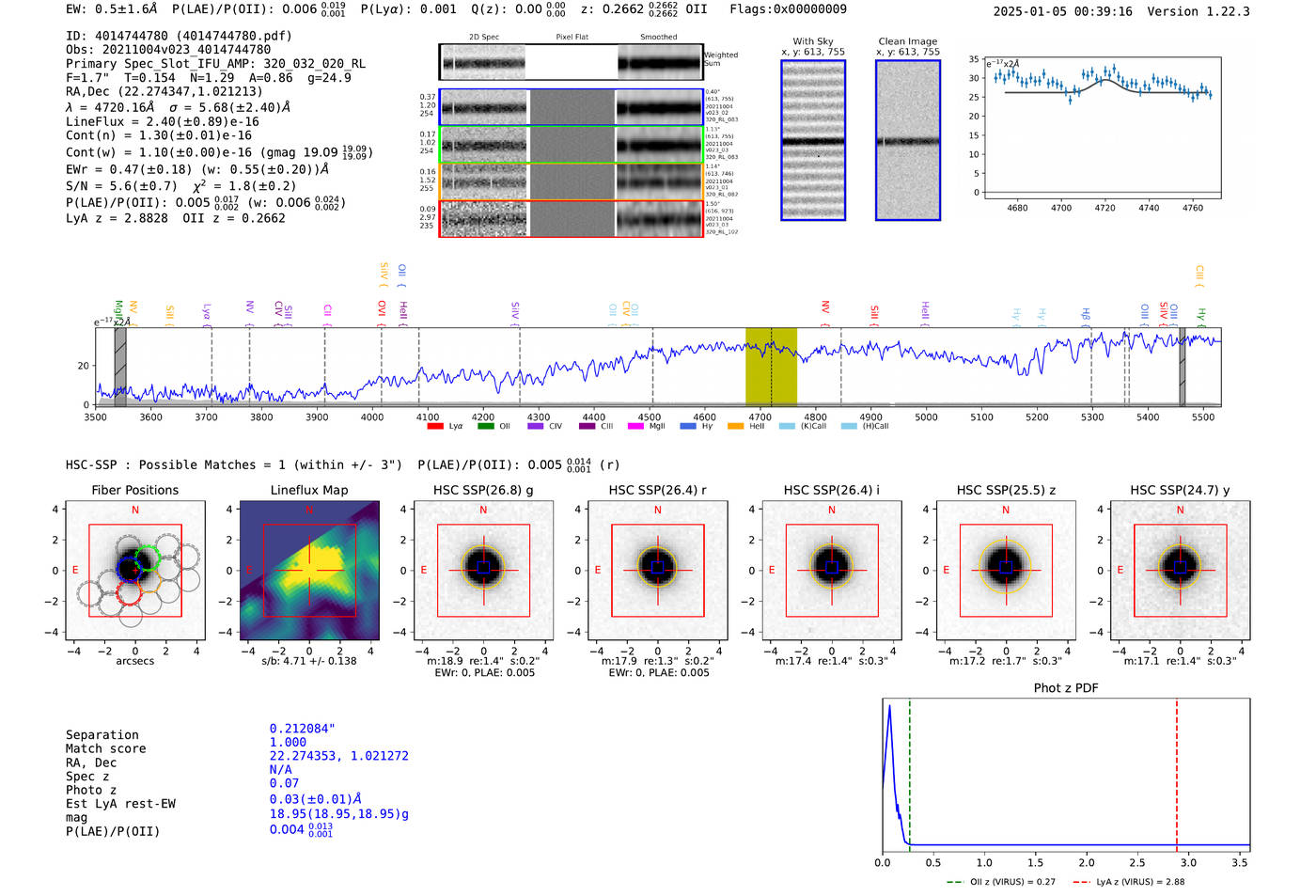Click the (K)CaII legend swatch
The width and height of the screenshot is (1316, 896).
point(787,426)
